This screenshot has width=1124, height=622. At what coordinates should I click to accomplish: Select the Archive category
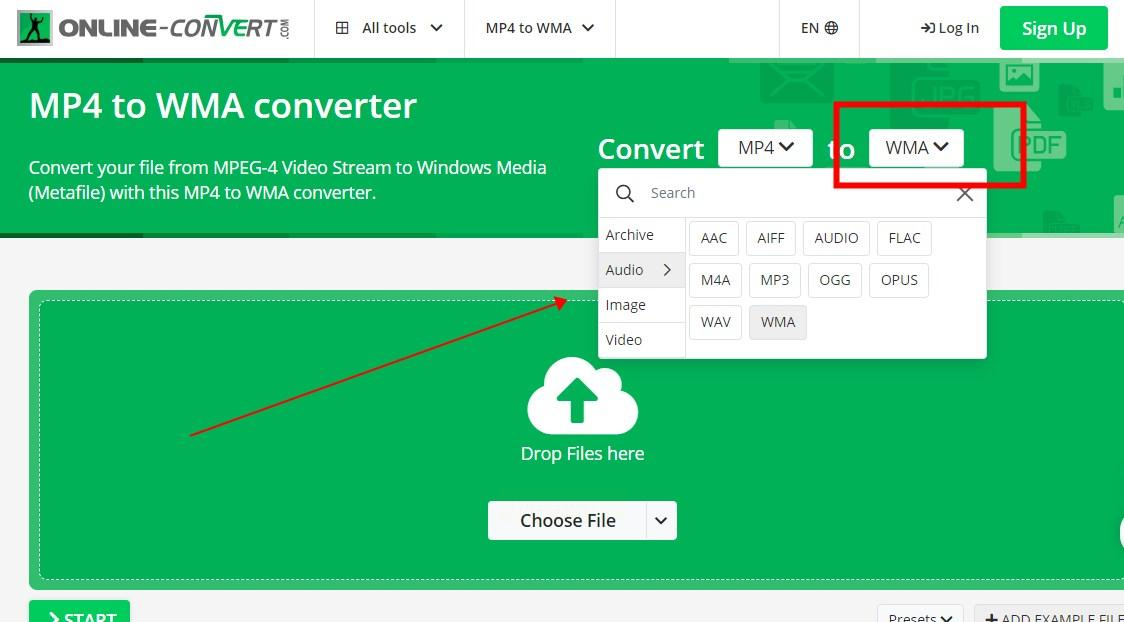tap(642, 235)
